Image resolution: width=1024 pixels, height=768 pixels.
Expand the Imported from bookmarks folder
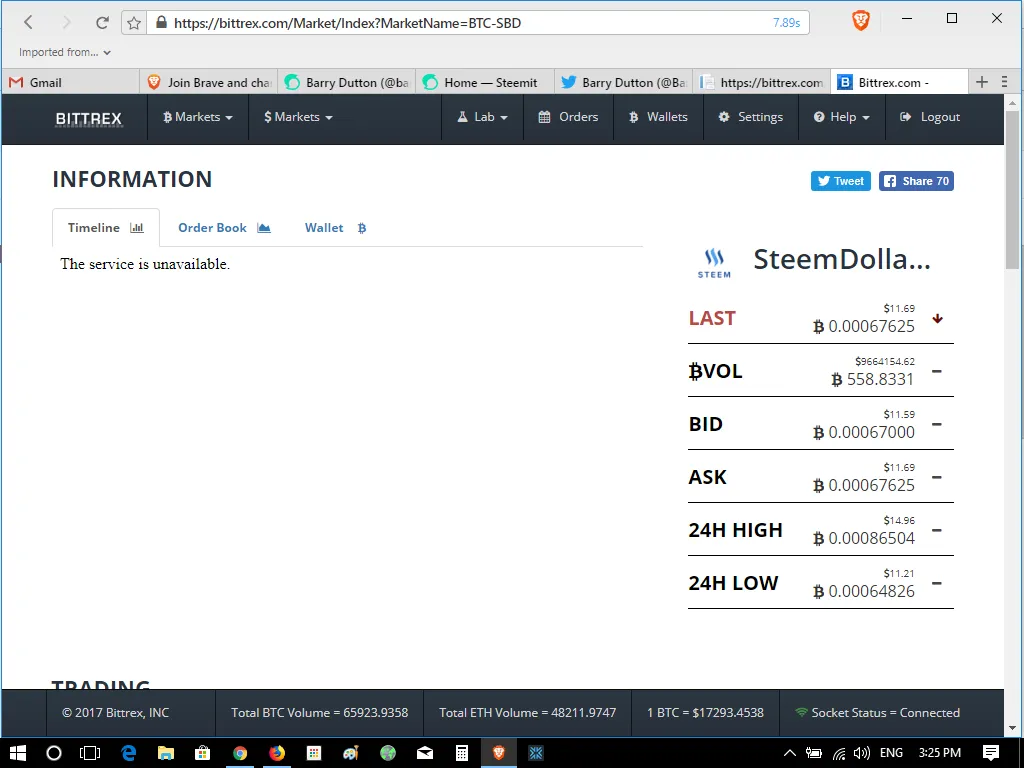point(65,52)
